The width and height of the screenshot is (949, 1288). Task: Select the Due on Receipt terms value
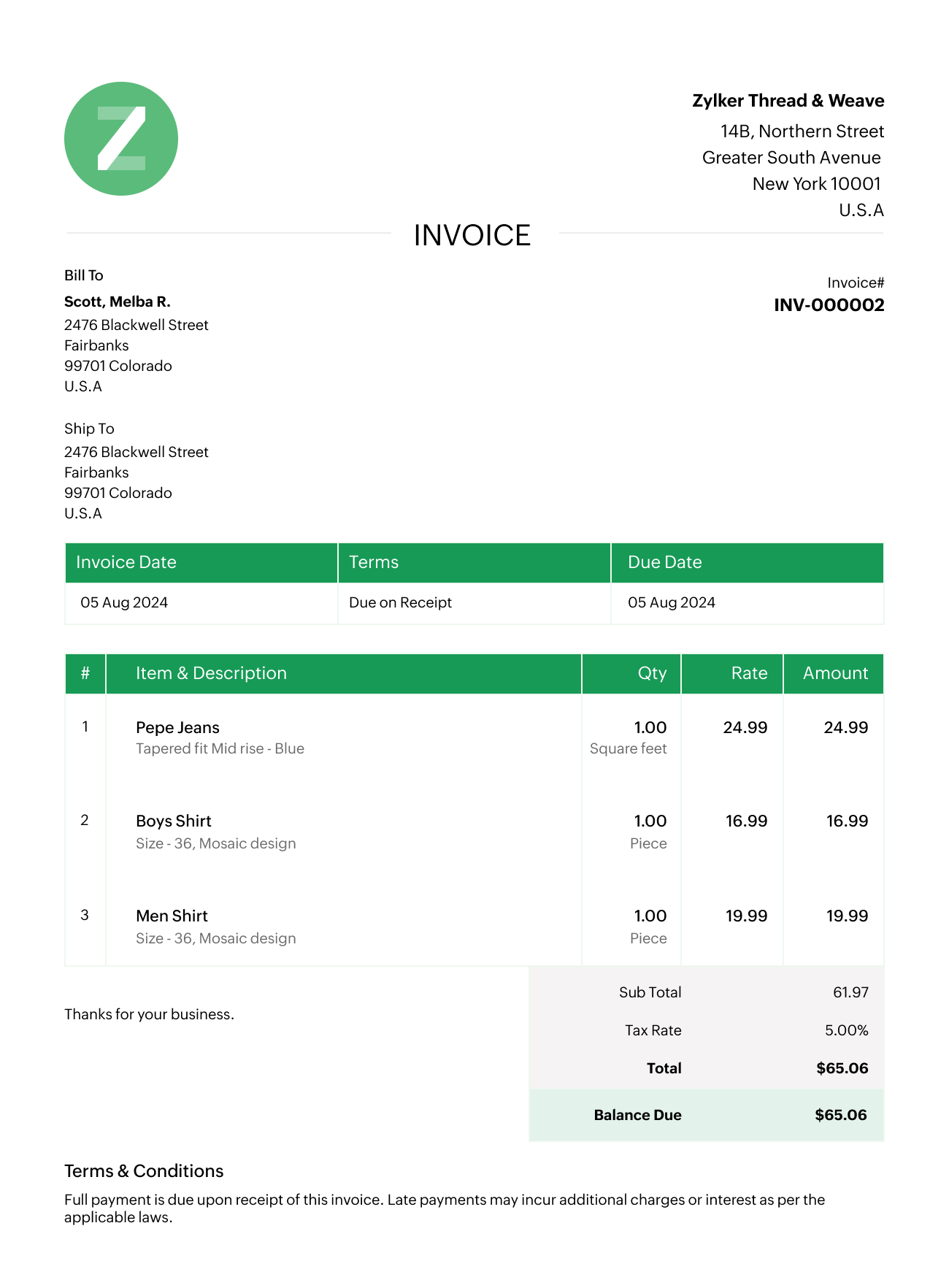pos(400,602)
